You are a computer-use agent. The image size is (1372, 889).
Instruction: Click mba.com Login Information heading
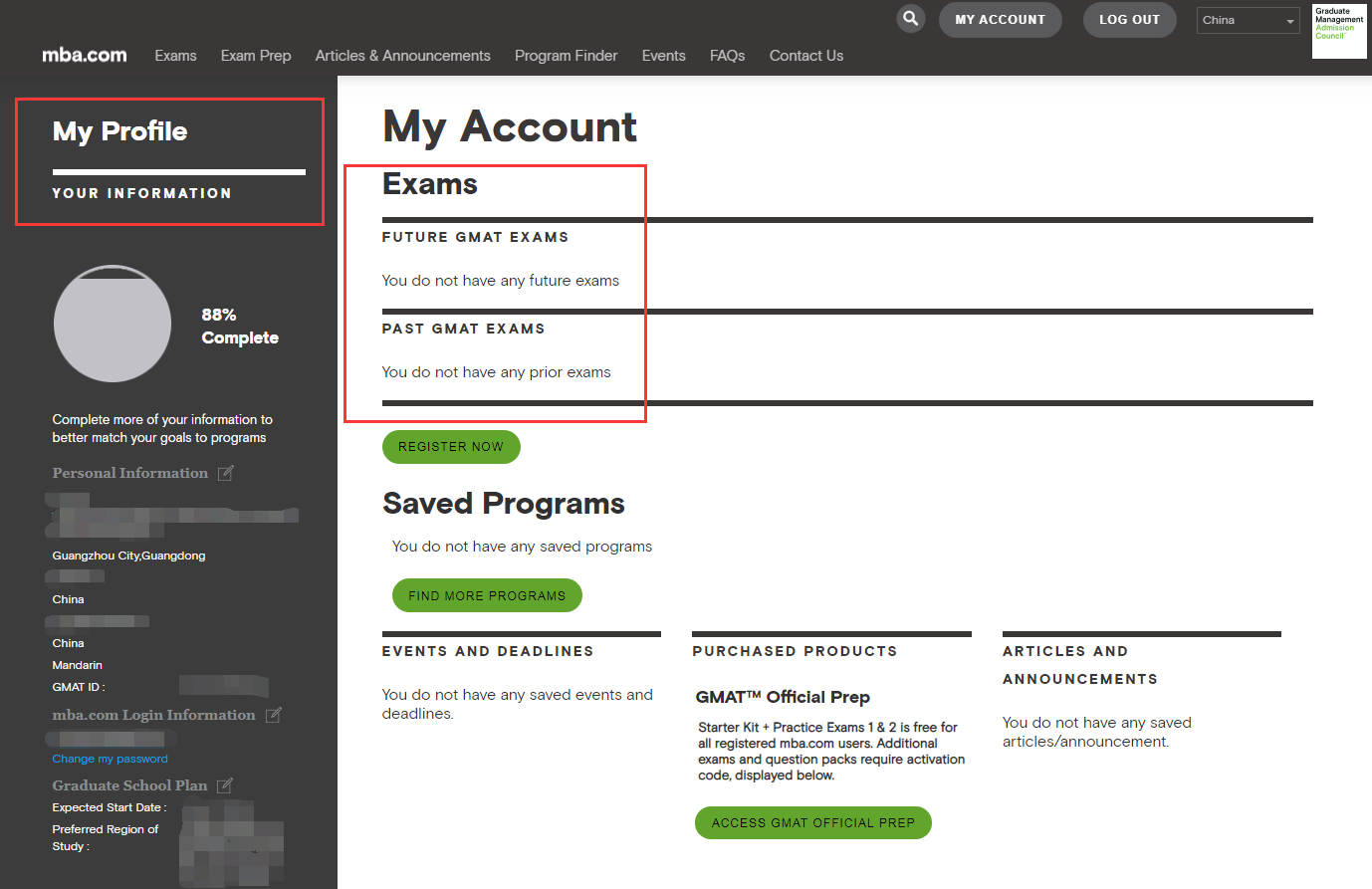(x=153, y=715)
